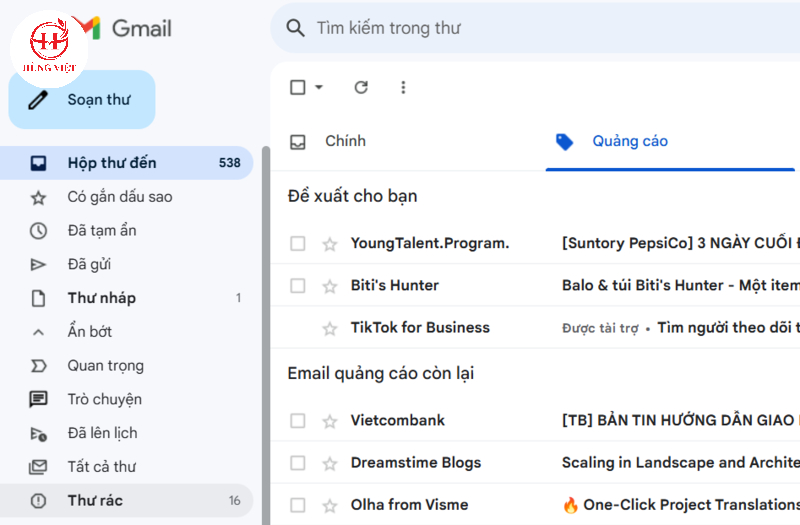This screenshot has height=525, width=800.
Task: Open Hộp thư đến folder
Action: click(x=127, y=163)
